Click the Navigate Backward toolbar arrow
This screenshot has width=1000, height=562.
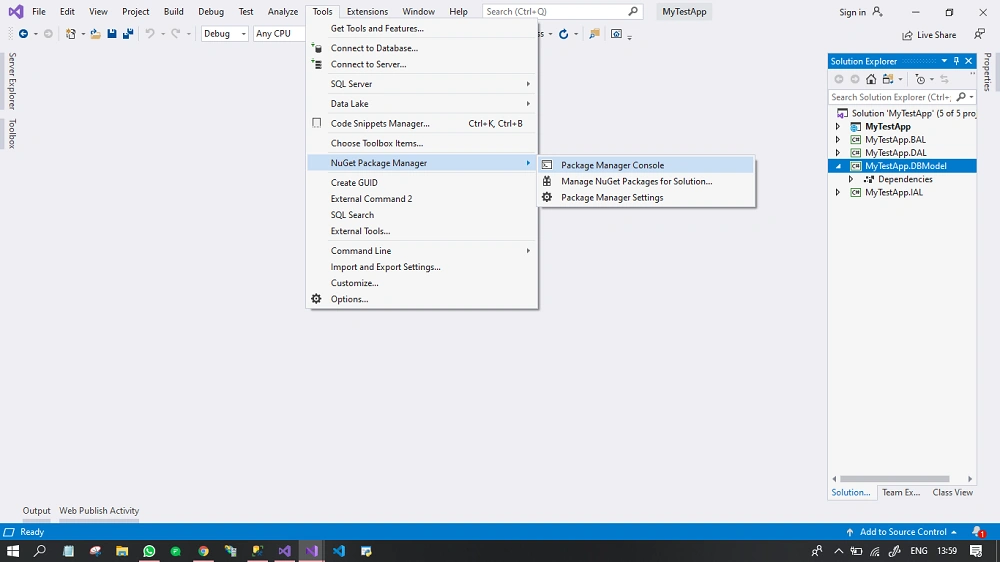point(24,34)
